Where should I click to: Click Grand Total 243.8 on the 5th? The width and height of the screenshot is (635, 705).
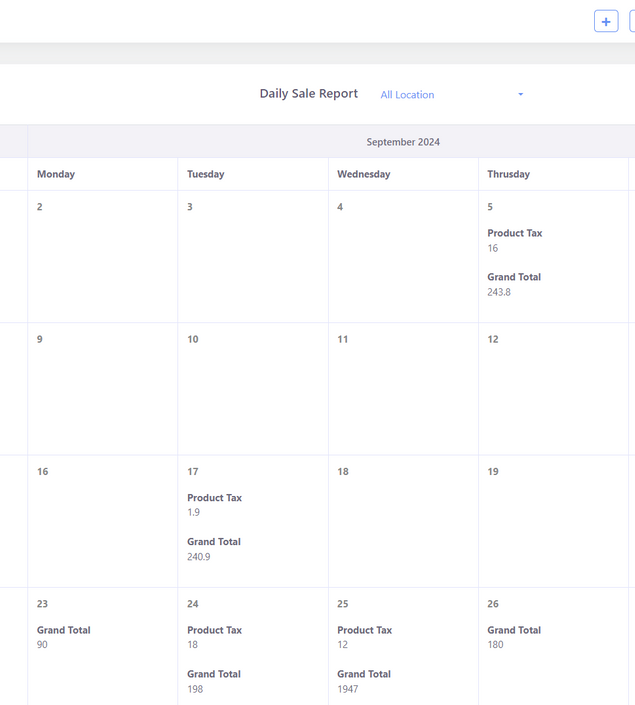(514, 285)
